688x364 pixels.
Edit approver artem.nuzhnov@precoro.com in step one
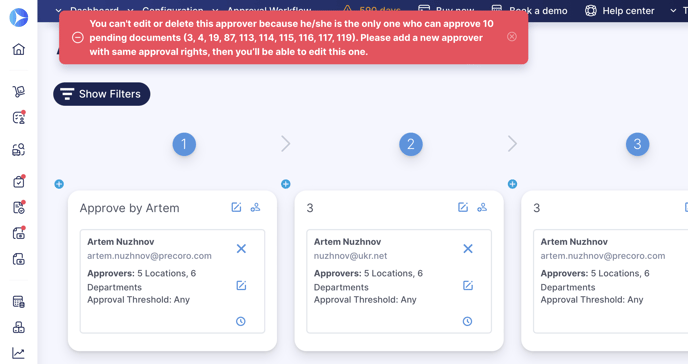tap(241, 285)
